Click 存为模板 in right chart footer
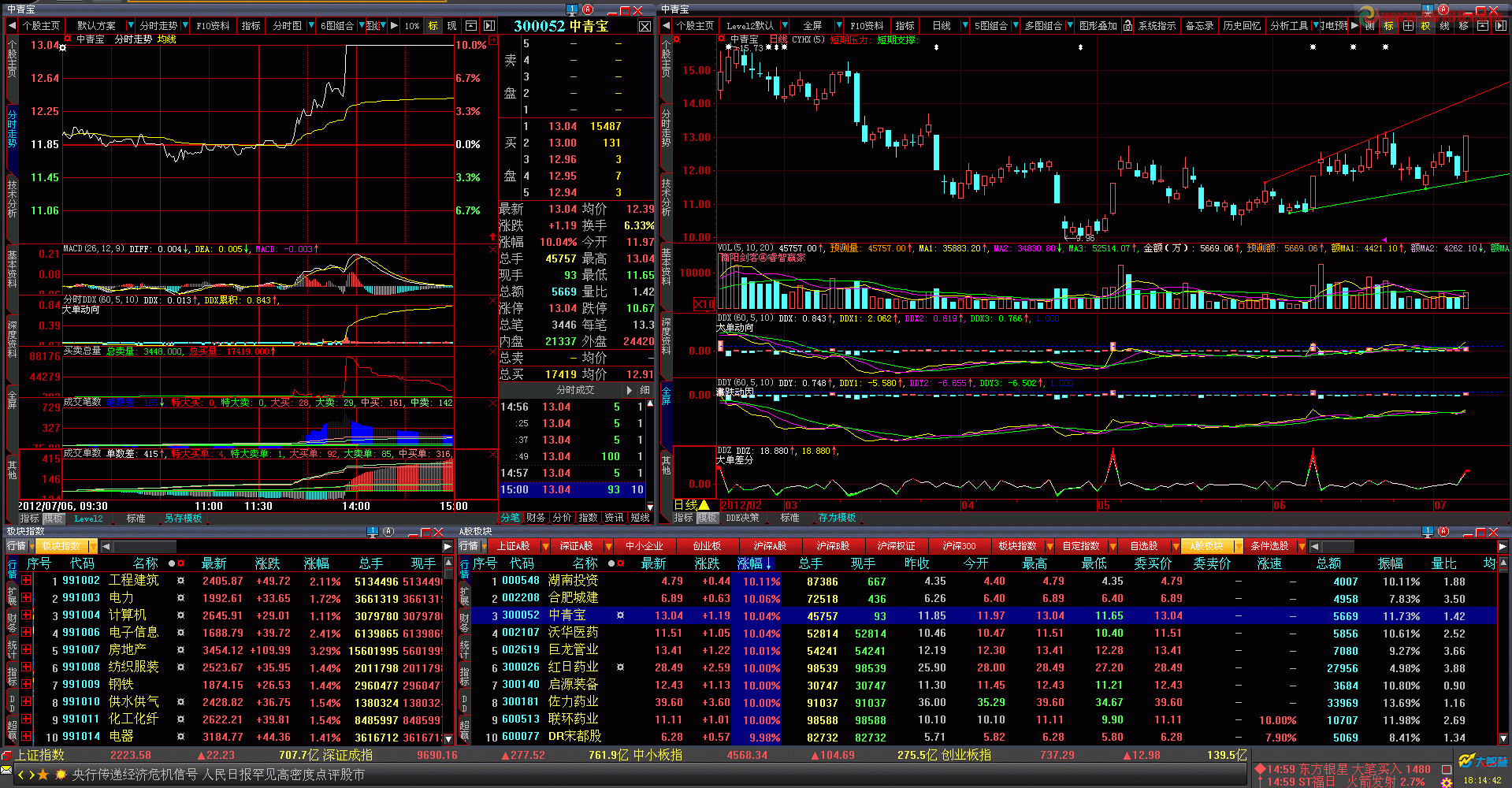Image resolution: width=1512 pixels, height=788 pixels. pos(837,518)
